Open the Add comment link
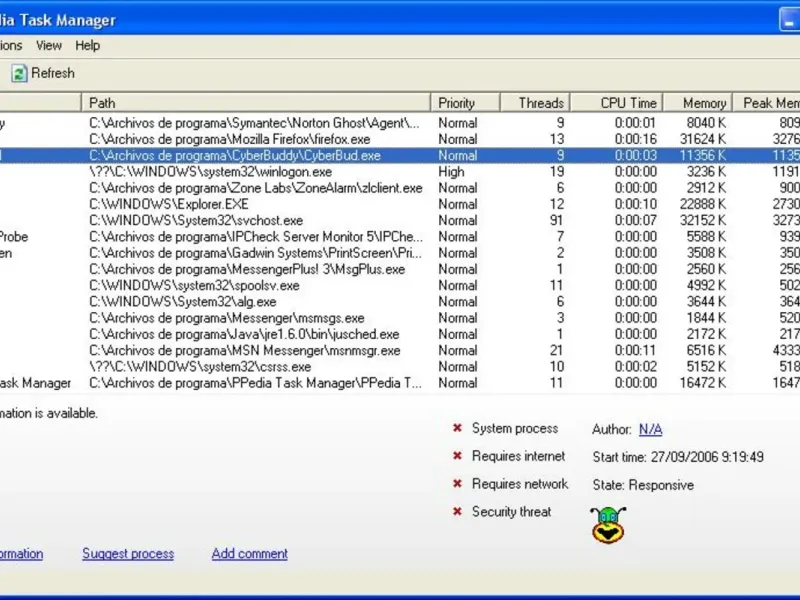The height and width of the screenshot is (600, 800). tap(249, 554)
